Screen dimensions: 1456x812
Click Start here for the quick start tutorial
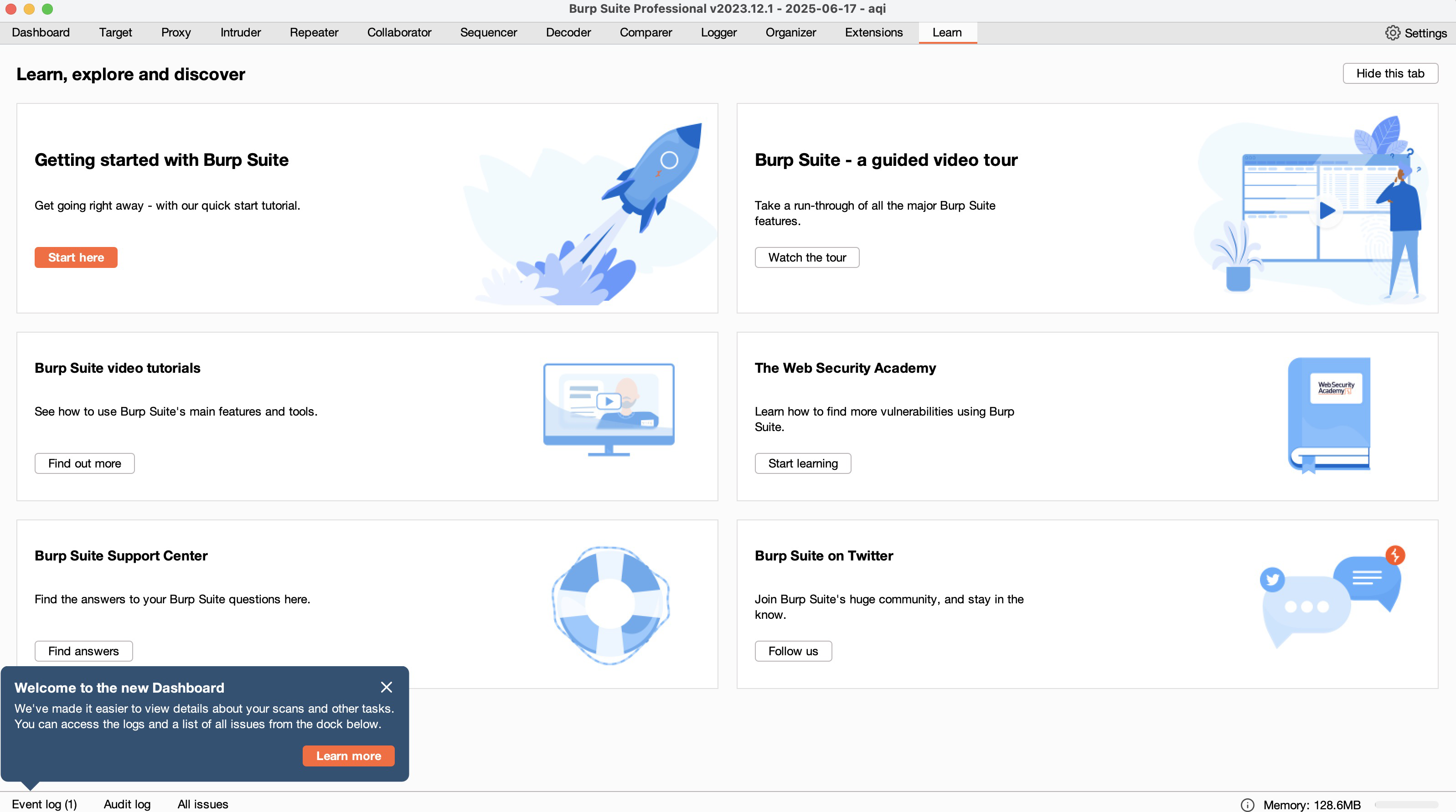[x=76, y=257]
